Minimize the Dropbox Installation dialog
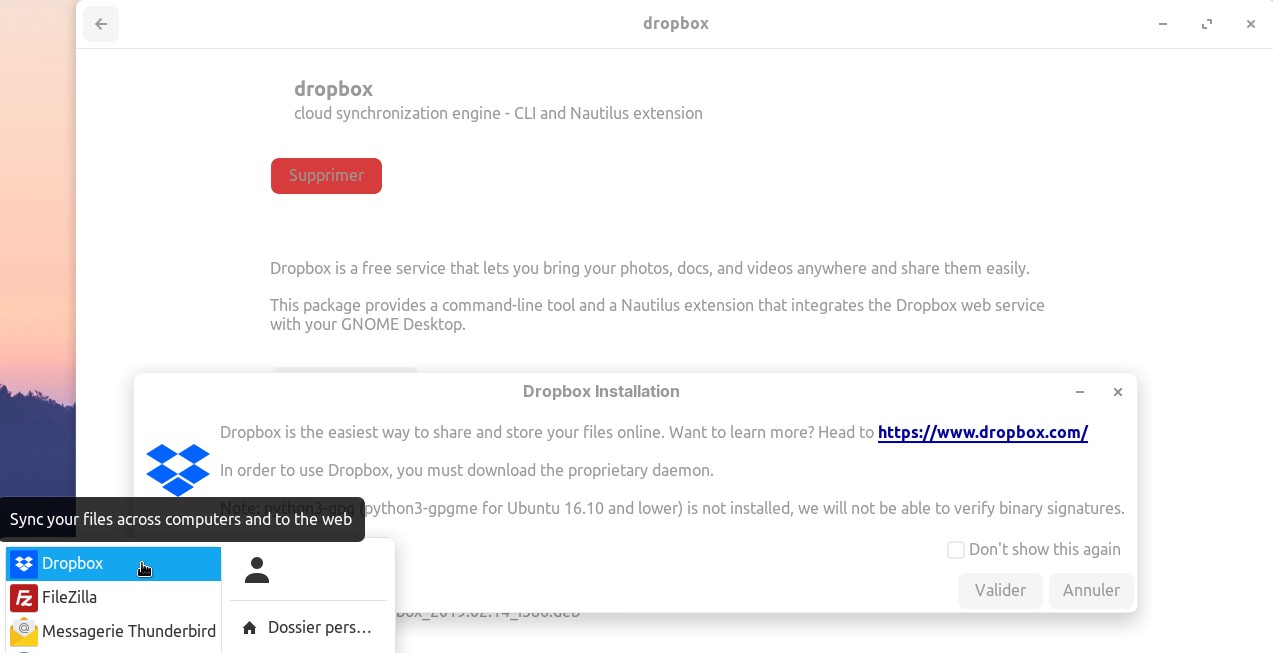The width and height of the screenshot is (1273, 653). [1080, 392]
